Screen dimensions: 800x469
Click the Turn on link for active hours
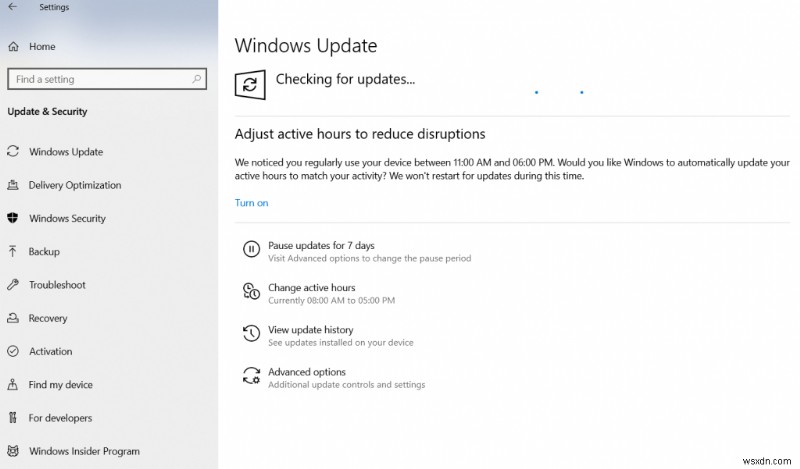pyautogui.click(x=251, y=203)
